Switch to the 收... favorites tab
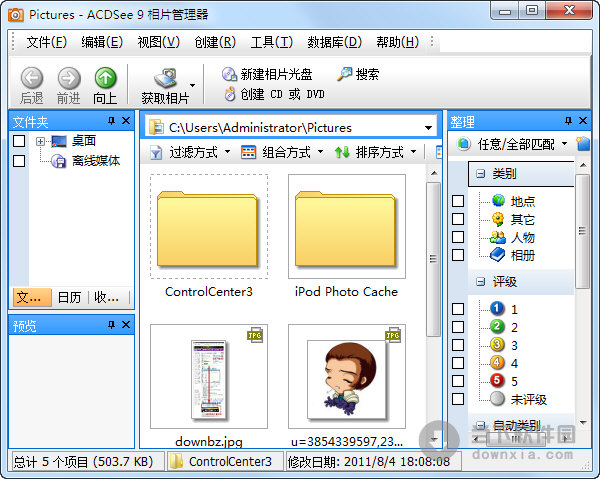 [107, 297]
